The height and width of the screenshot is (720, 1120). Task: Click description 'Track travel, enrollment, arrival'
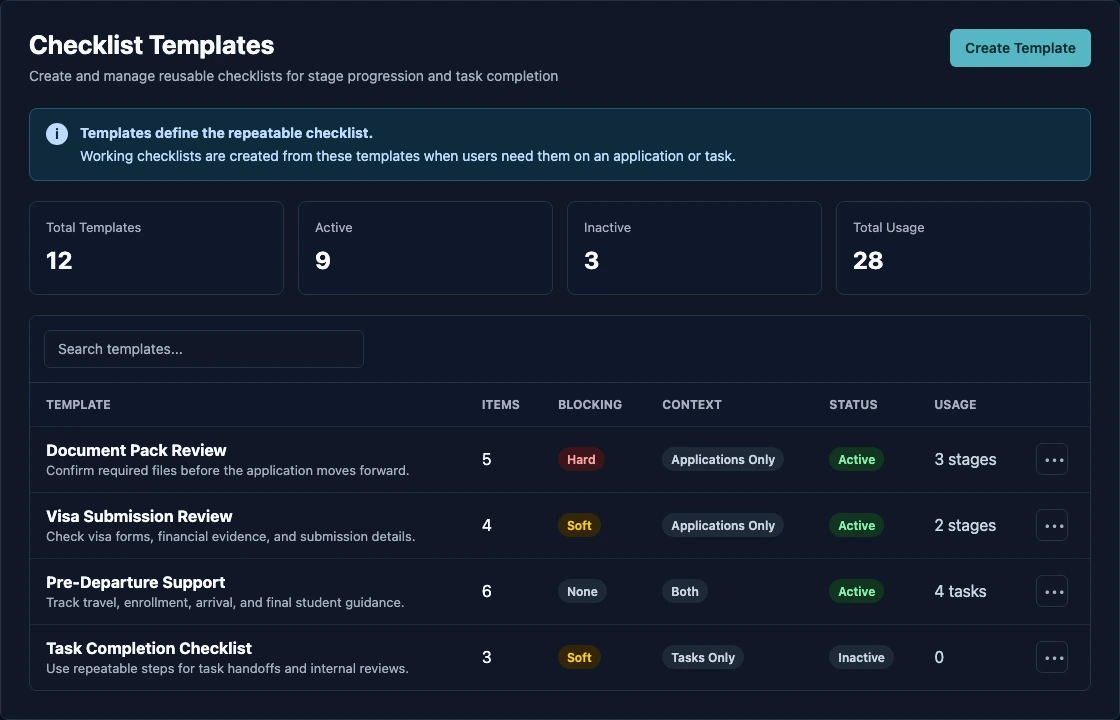tap(225, 602)
